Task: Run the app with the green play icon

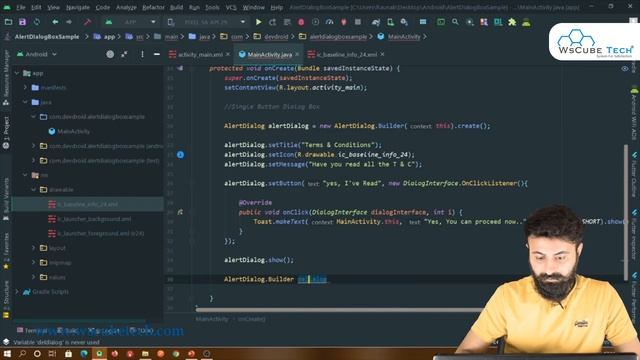Action: pos(258,22)
